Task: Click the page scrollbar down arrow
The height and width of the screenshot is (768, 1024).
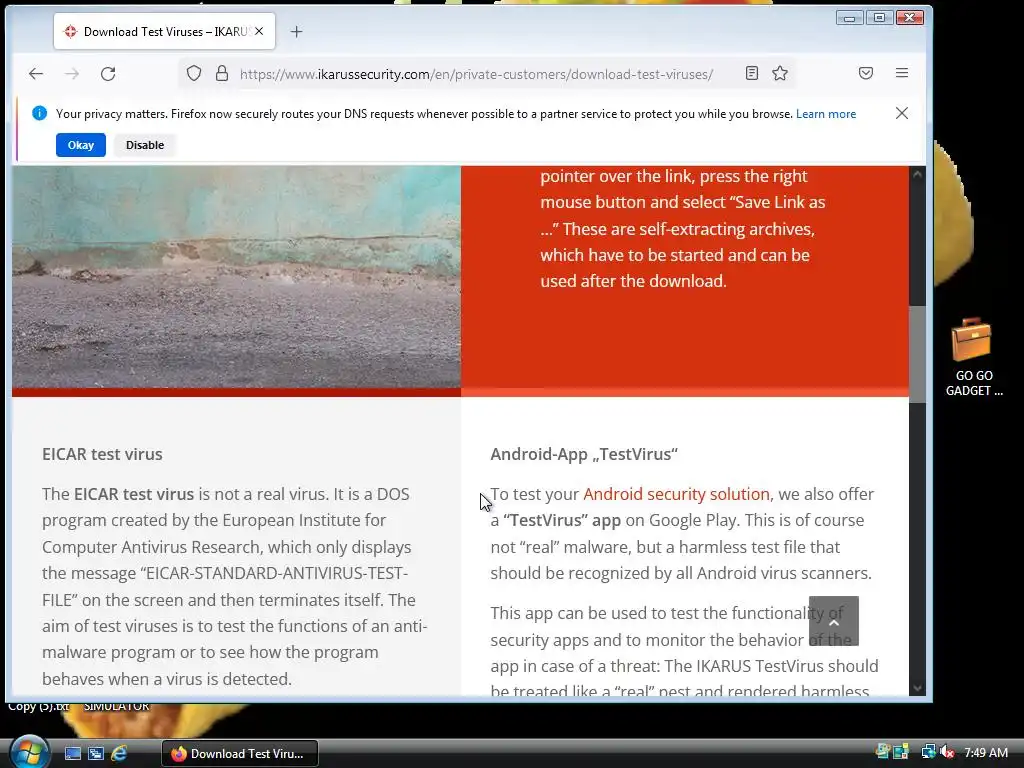Action: 918,688
